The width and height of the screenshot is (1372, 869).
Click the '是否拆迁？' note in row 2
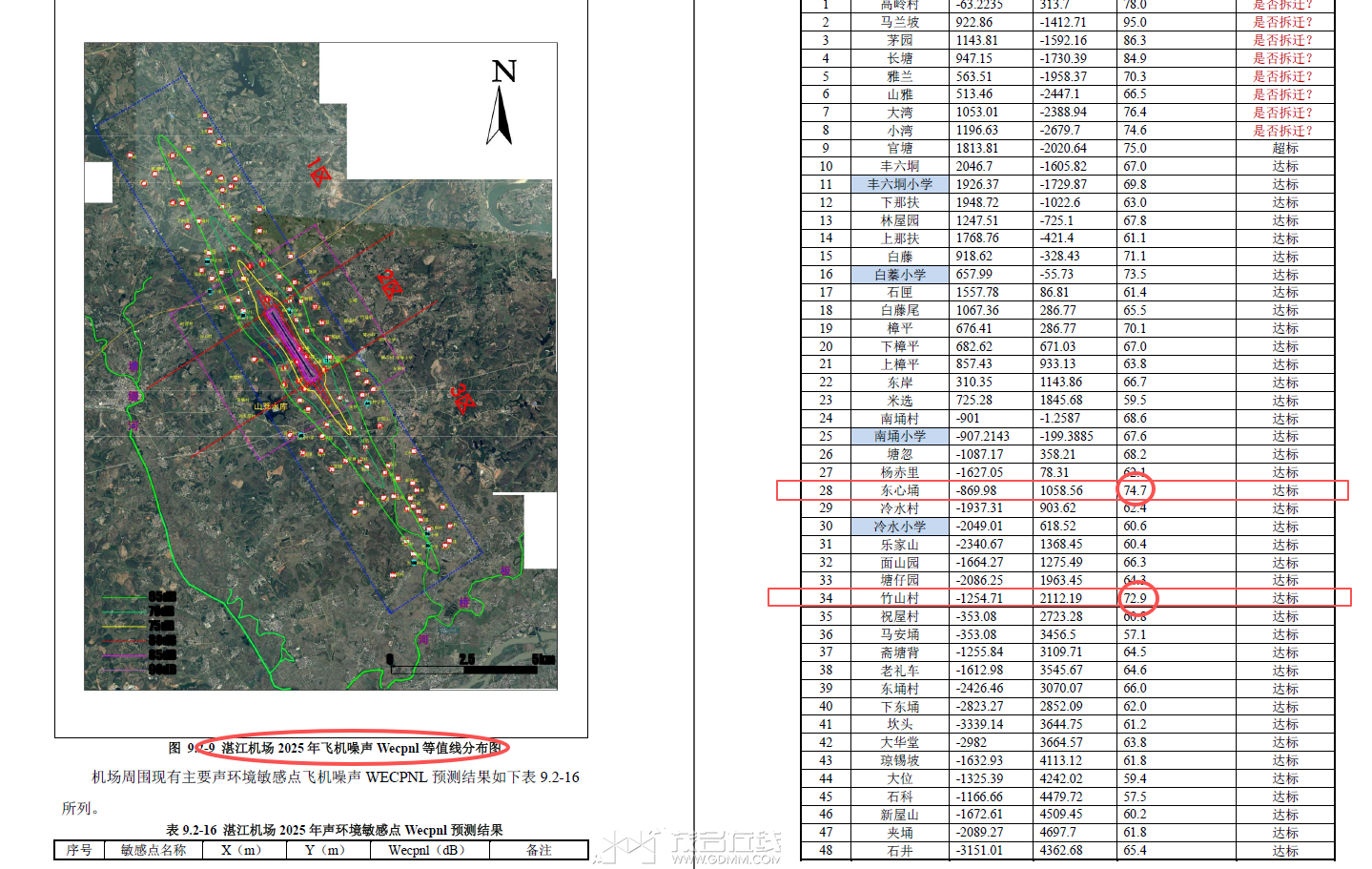coord(1282,22)
